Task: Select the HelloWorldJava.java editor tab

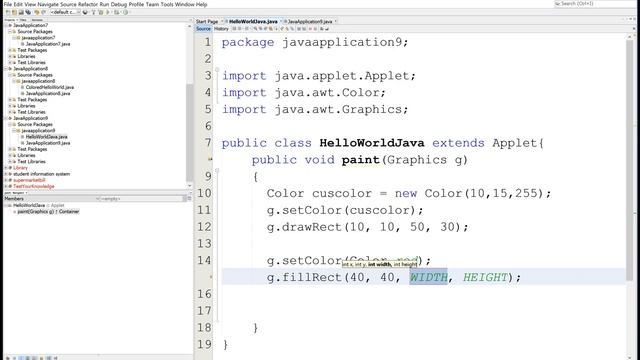Action: 253,21
